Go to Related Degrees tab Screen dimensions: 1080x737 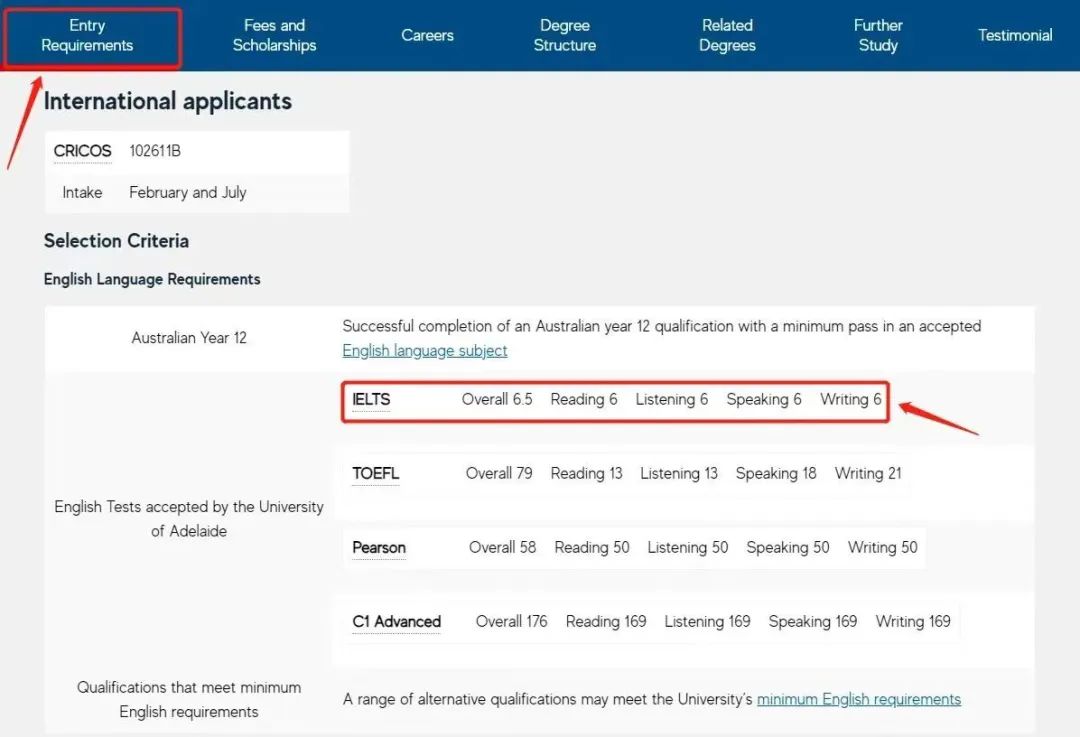727,35
